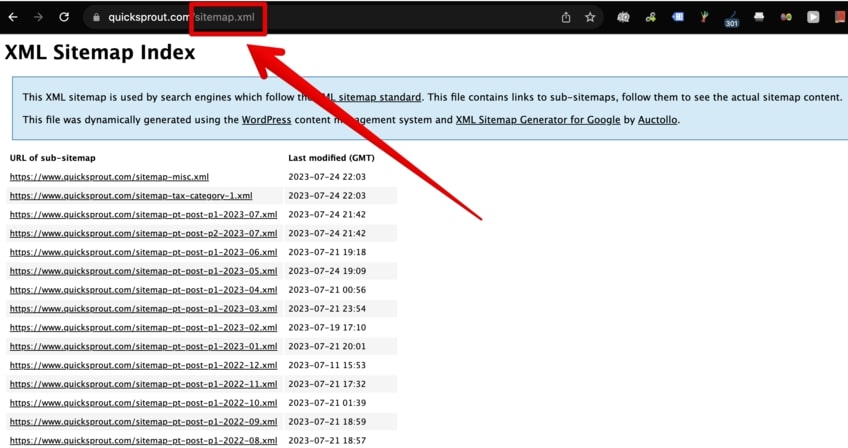Open sitemap-pt-post-p1-2023-05.xml link

coord(143,271)
